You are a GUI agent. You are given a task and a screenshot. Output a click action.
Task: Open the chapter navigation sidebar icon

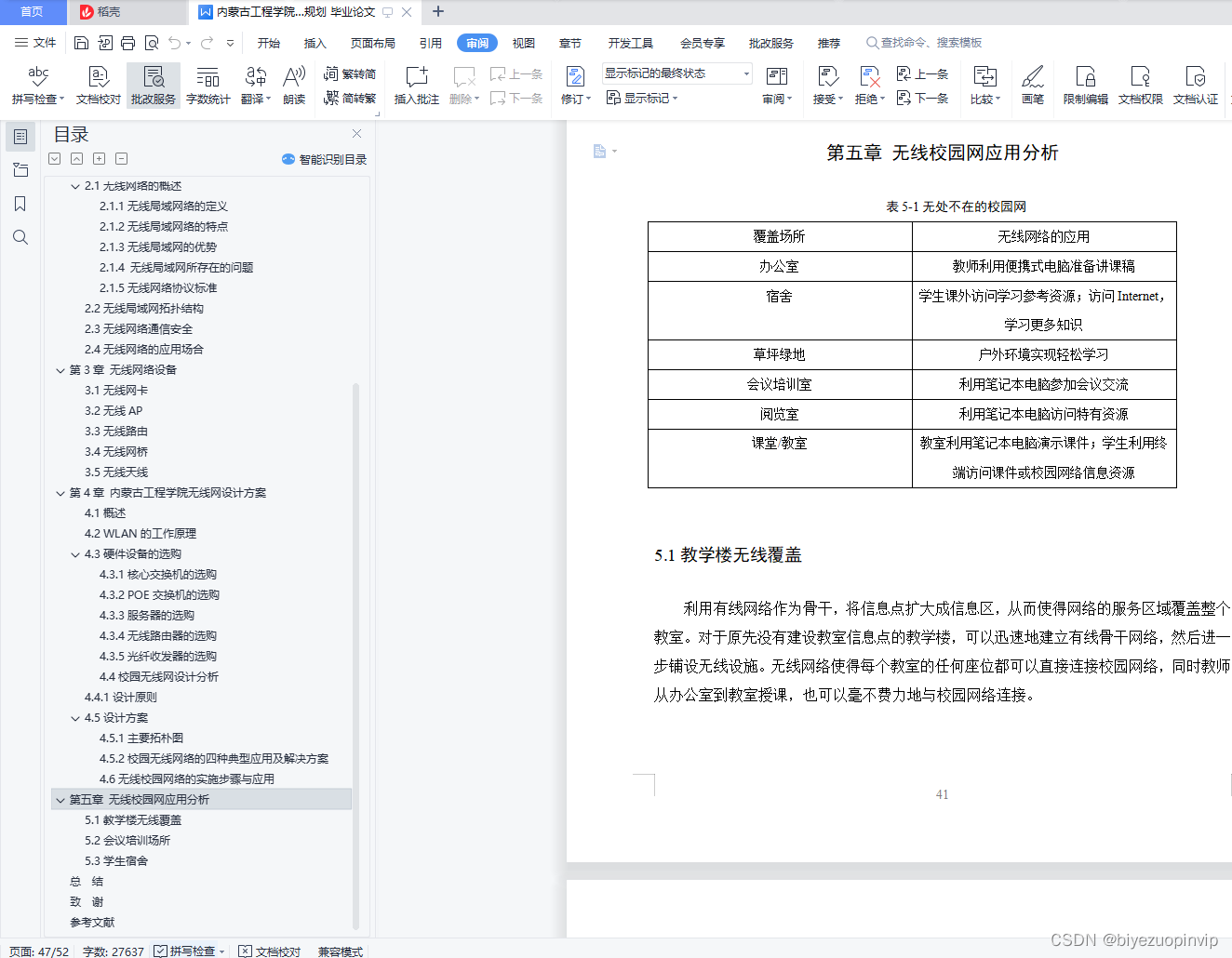pos(20,170)
